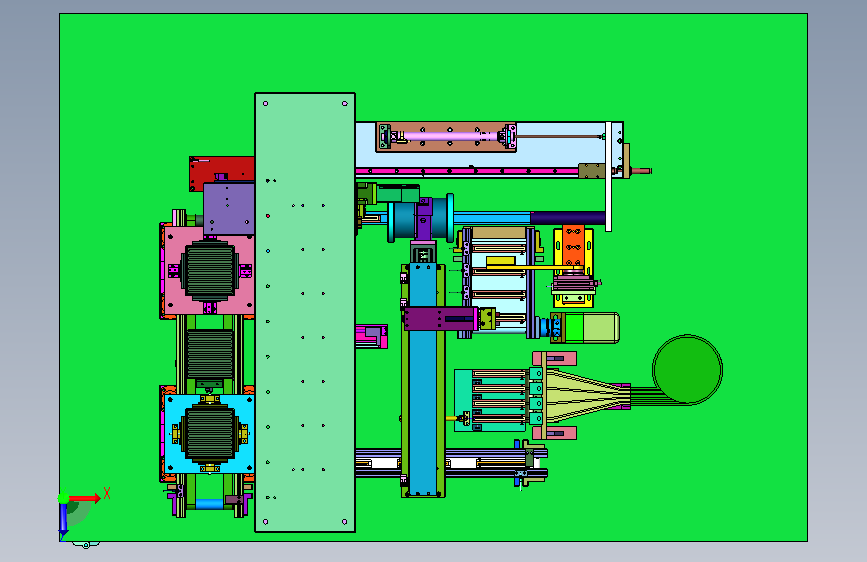Select the red block behind the purple block
Screen dimensions: 867x562
click(x=222, y=169)
